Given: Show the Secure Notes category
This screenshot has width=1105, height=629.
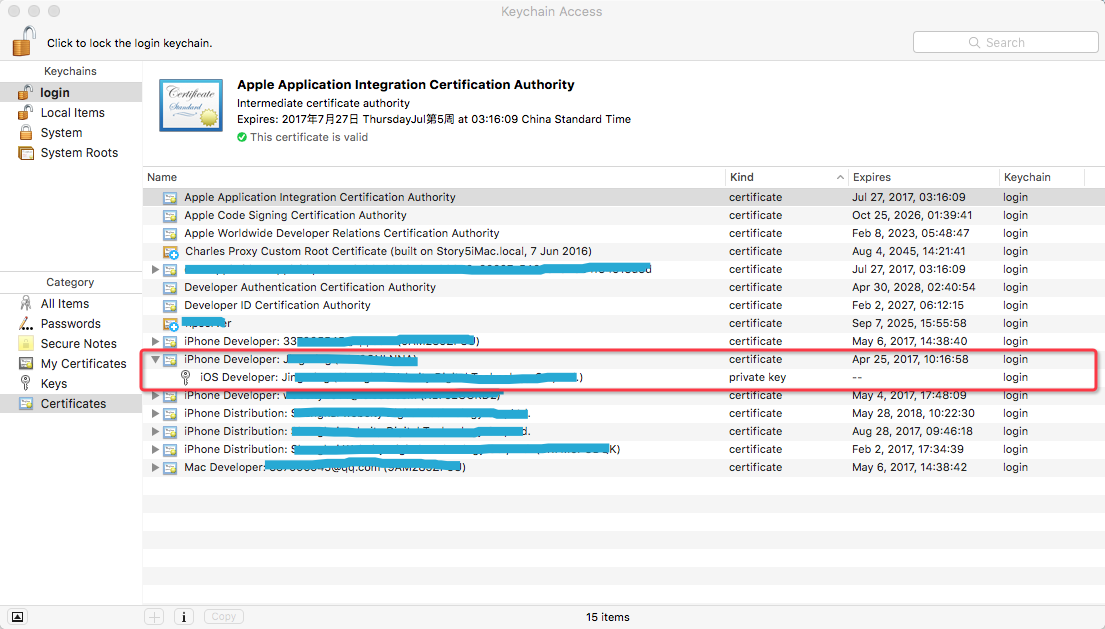Looking at the screenshot, I should pyautogui.click(x=70, y=344).
